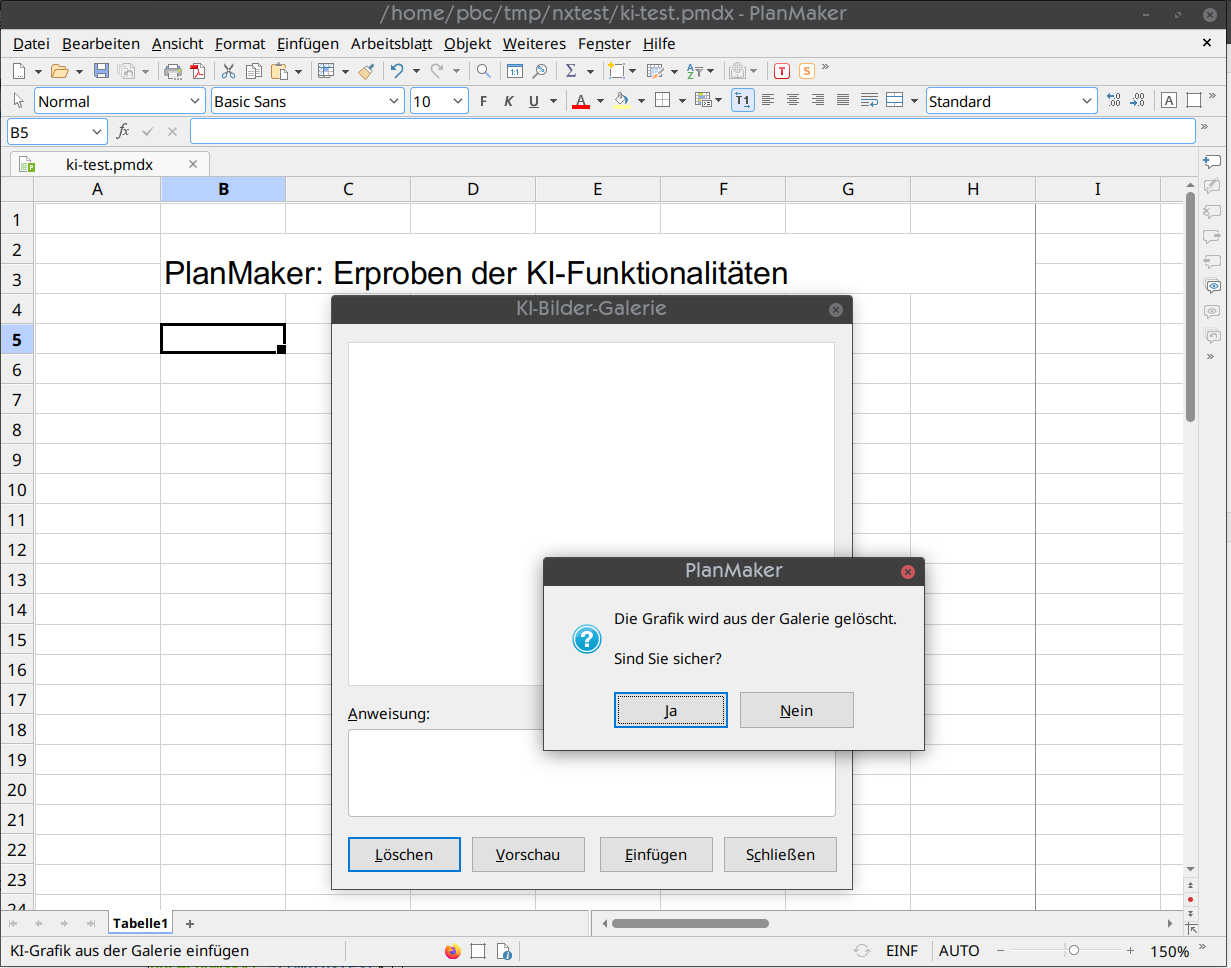Click the yellow fill color bucket
Screen dimensions: 1231x968
coord(622,101)
